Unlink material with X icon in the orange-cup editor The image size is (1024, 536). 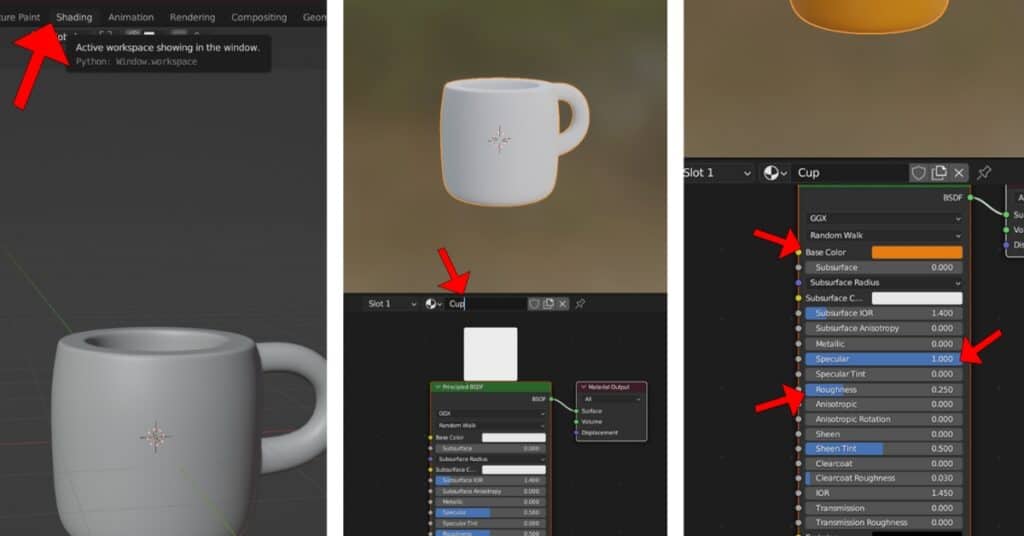tap(959, 172)
